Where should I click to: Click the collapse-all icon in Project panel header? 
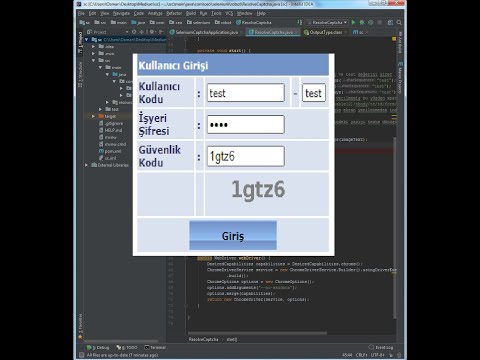tap(142, 32)
